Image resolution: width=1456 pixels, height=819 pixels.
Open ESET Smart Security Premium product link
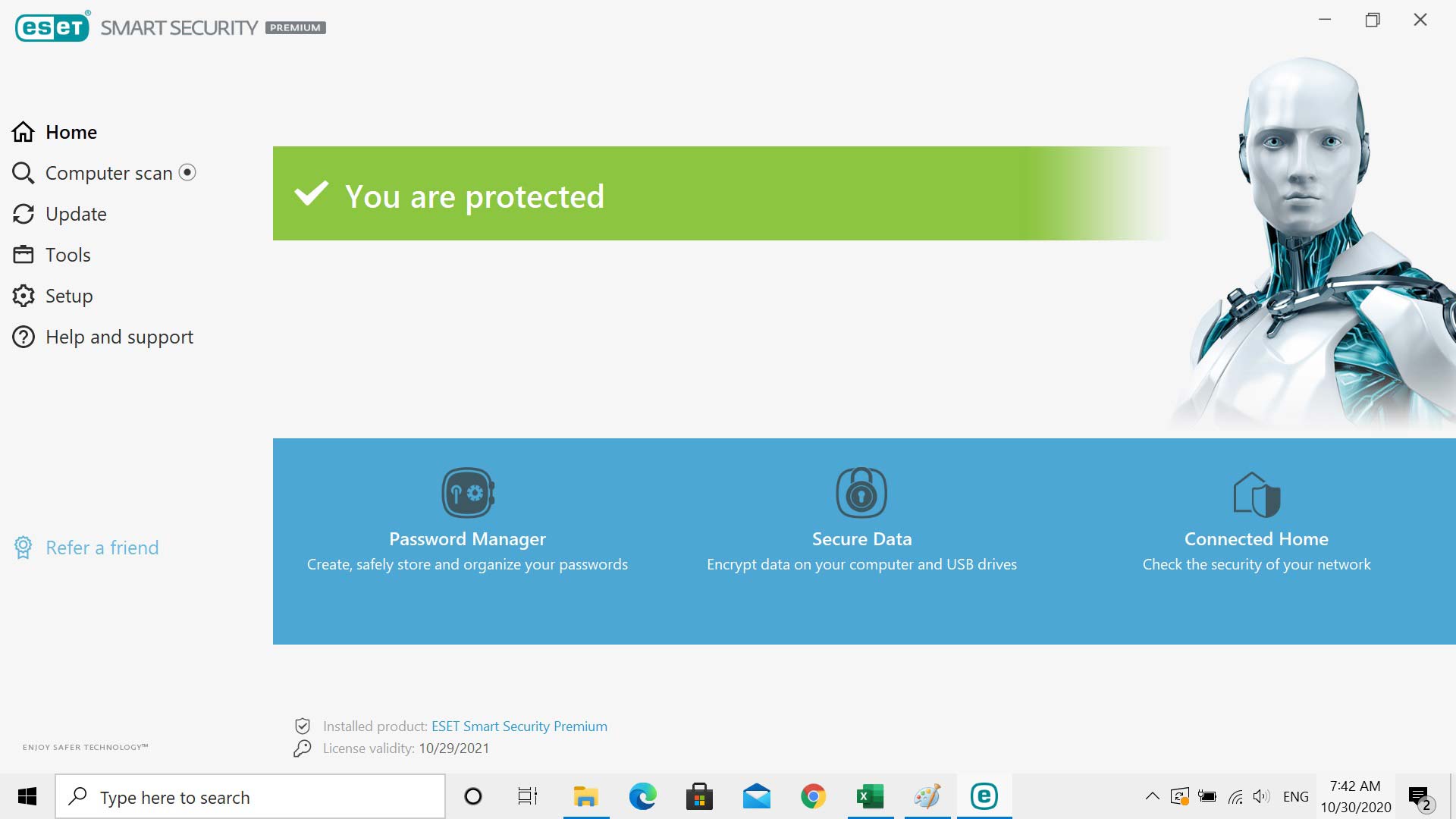click(519, 726)
